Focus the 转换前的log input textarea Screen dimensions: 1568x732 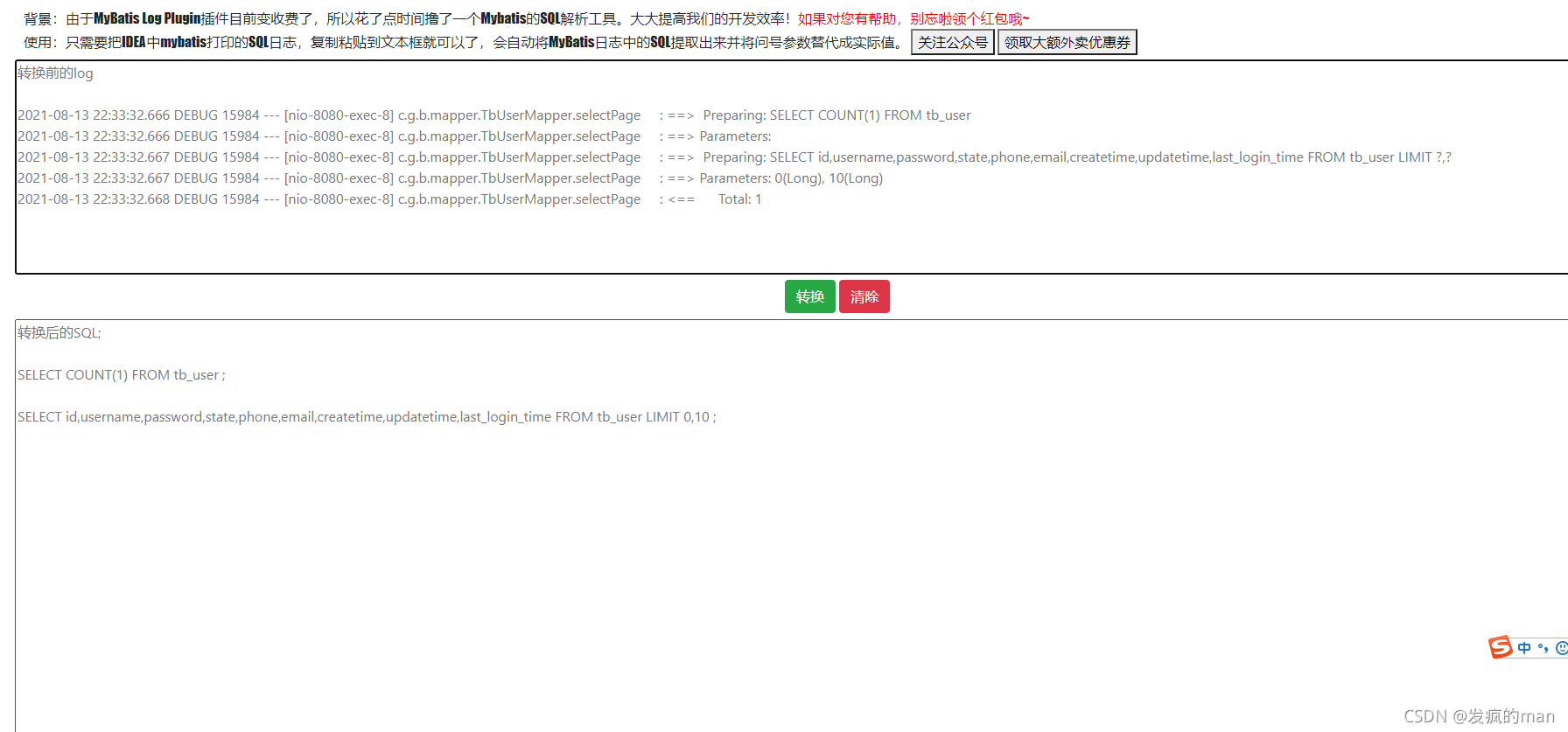pyautogui.click(x=792, y=167)
